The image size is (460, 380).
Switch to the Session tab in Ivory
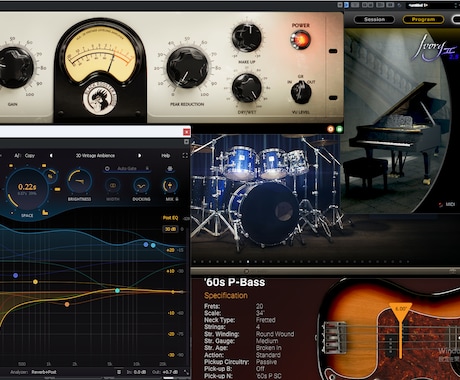pos(374,20)
